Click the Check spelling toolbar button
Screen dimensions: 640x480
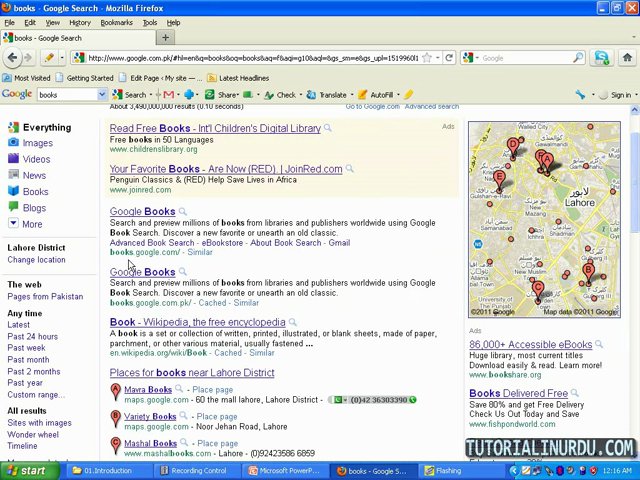[x=281, y=95]
